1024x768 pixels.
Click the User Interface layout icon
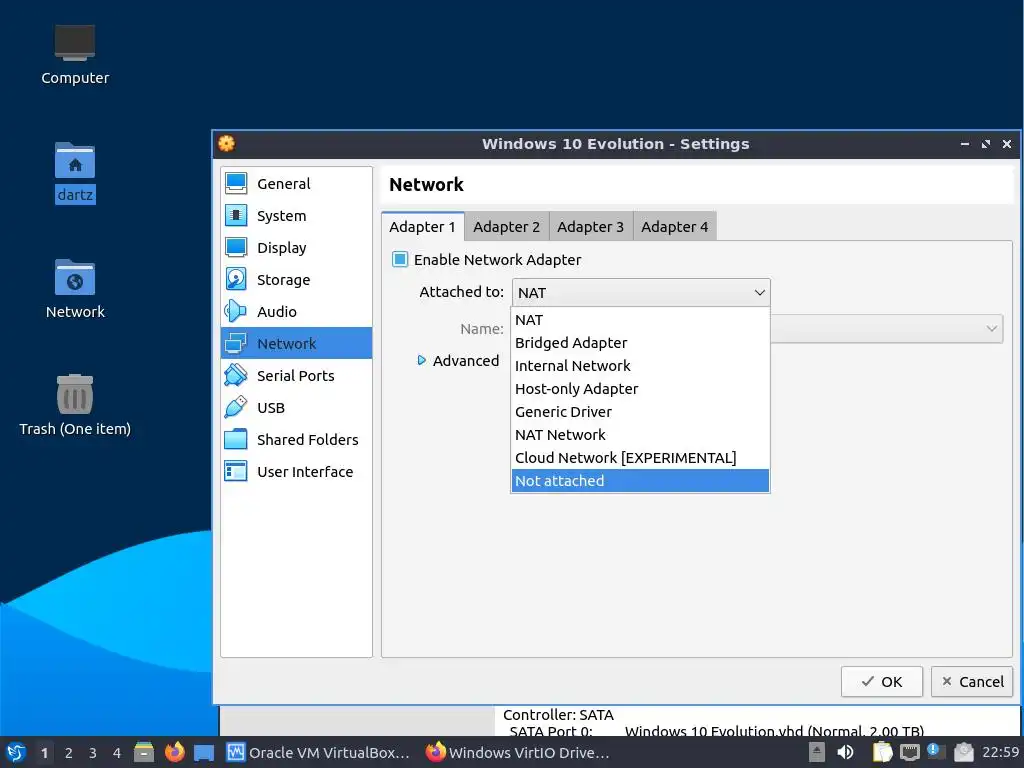click(x=236, y=472)
